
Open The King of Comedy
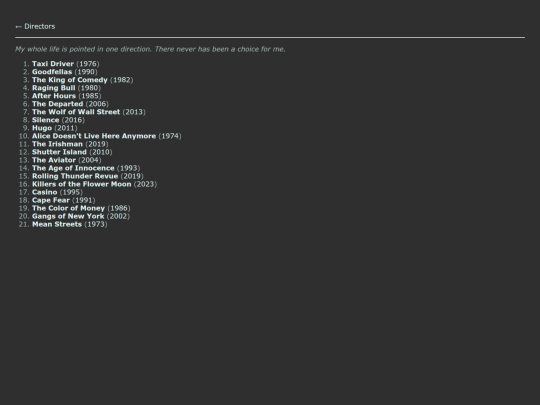[70, 80]
